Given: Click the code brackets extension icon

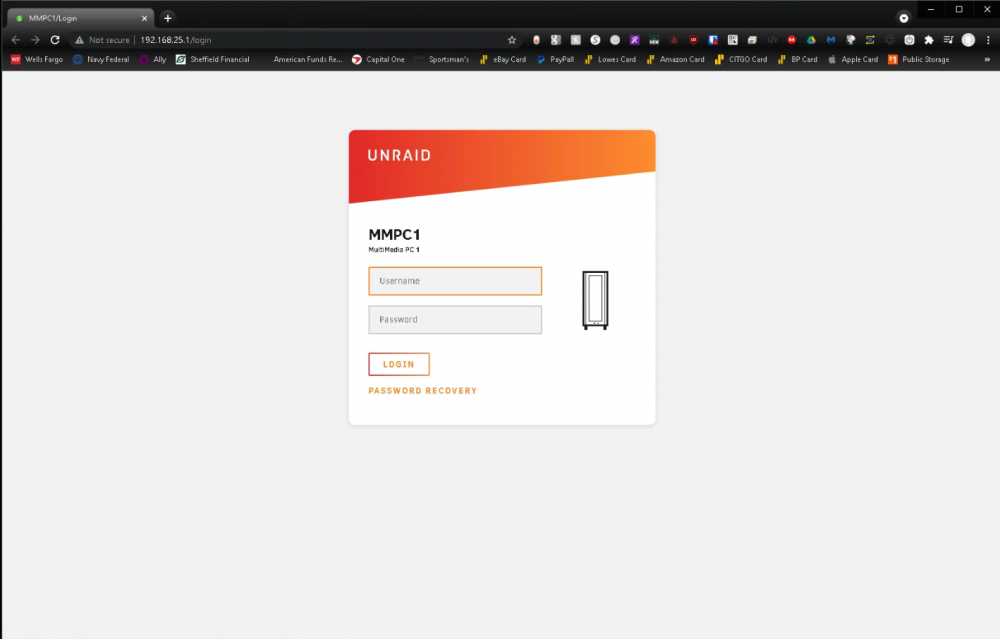Looking at the screenshot, I should coord(772,40).
